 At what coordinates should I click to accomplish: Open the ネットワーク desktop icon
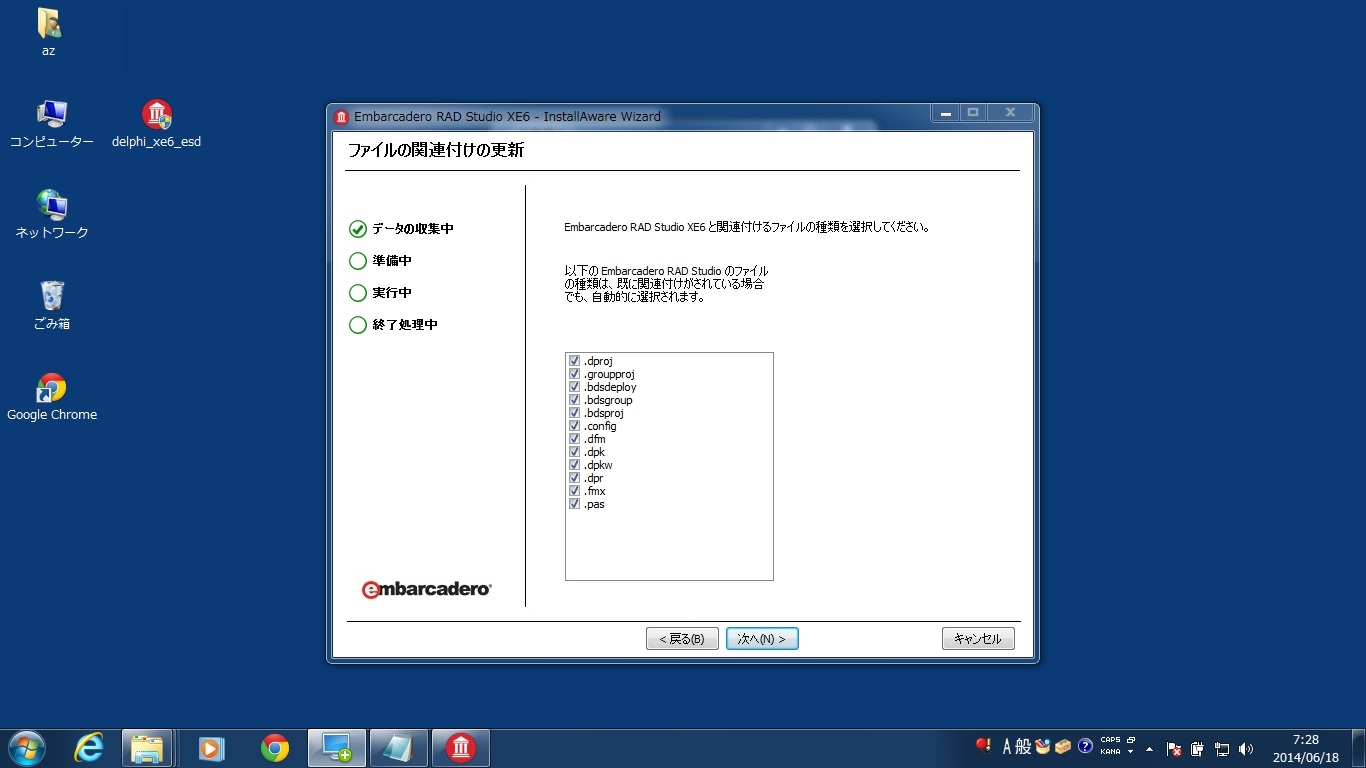pos(52,215)
